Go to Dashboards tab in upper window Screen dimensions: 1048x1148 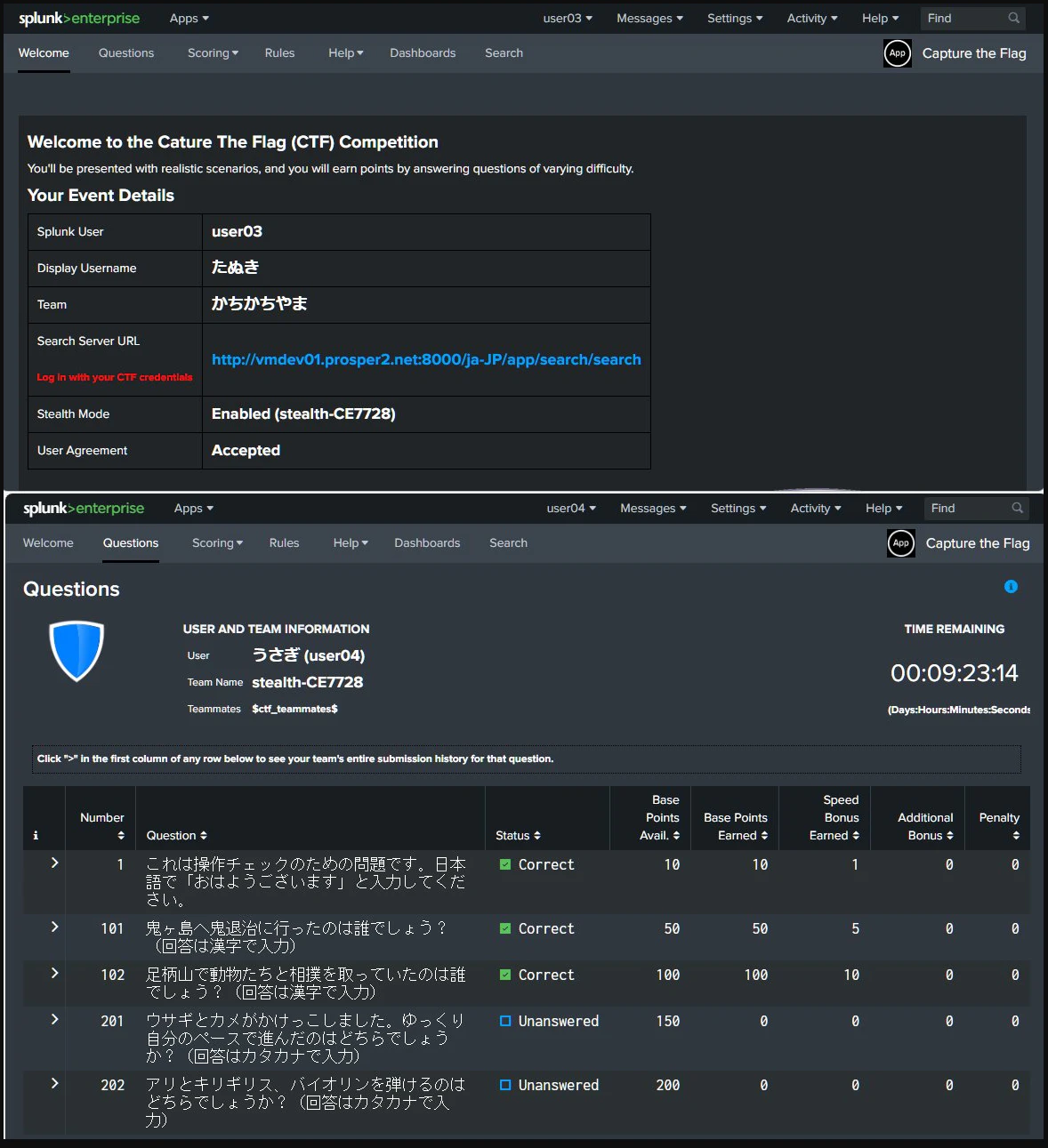coord(423,53)
